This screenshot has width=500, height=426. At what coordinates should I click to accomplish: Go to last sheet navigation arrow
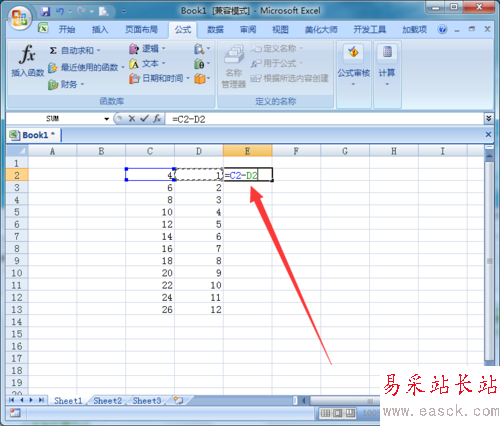41,400
